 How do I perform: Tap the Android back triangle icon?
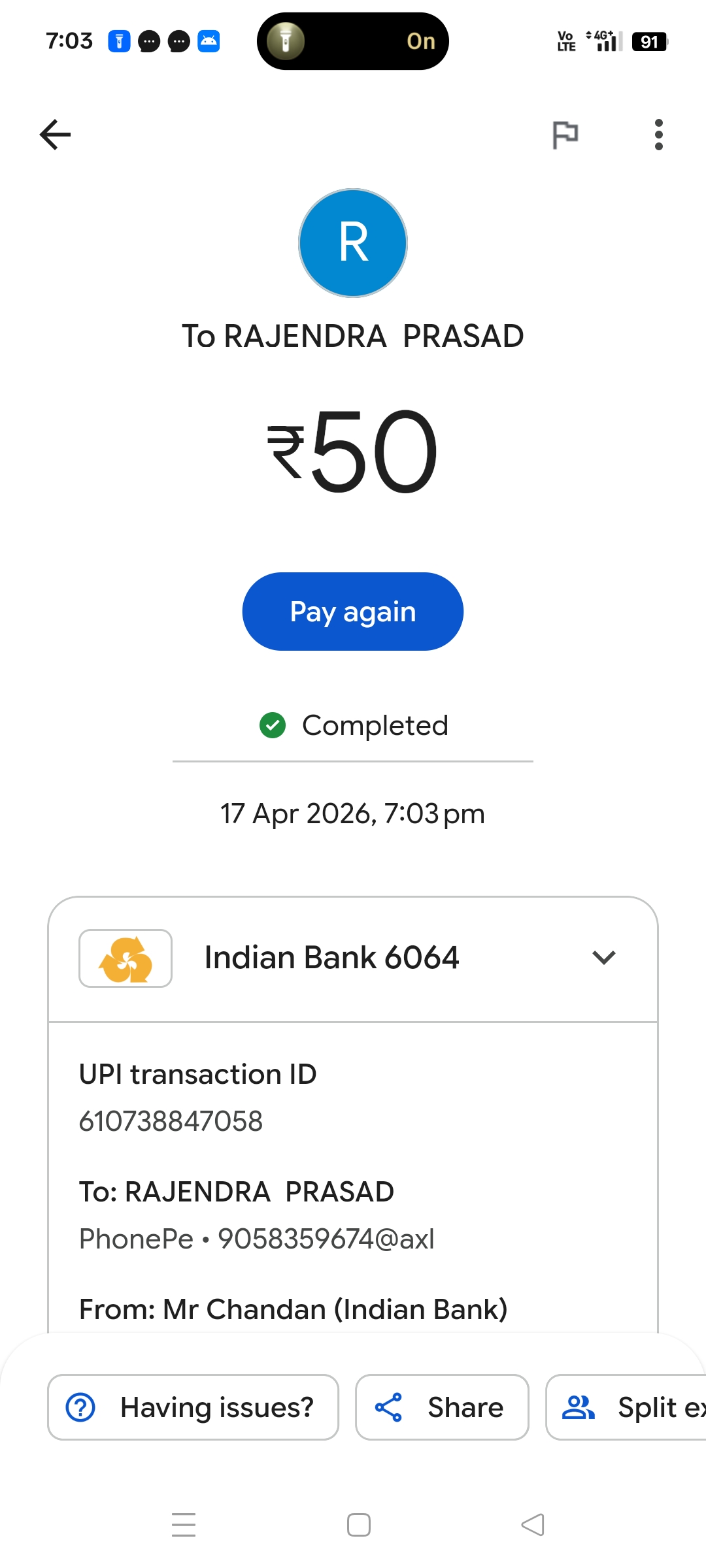[533, 1525]
